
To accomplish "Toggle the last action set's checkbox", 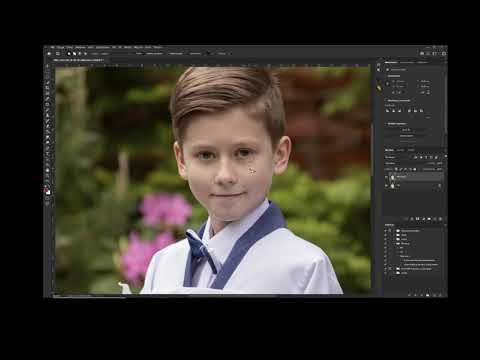I will coord(385,273).
